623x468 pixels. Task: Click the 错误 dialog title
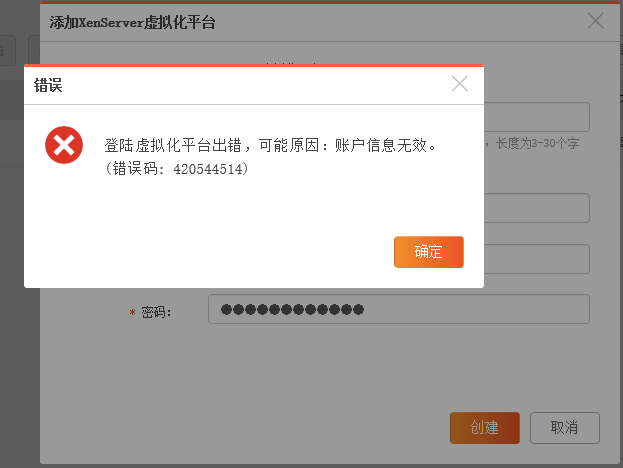[x=48, y=85]
